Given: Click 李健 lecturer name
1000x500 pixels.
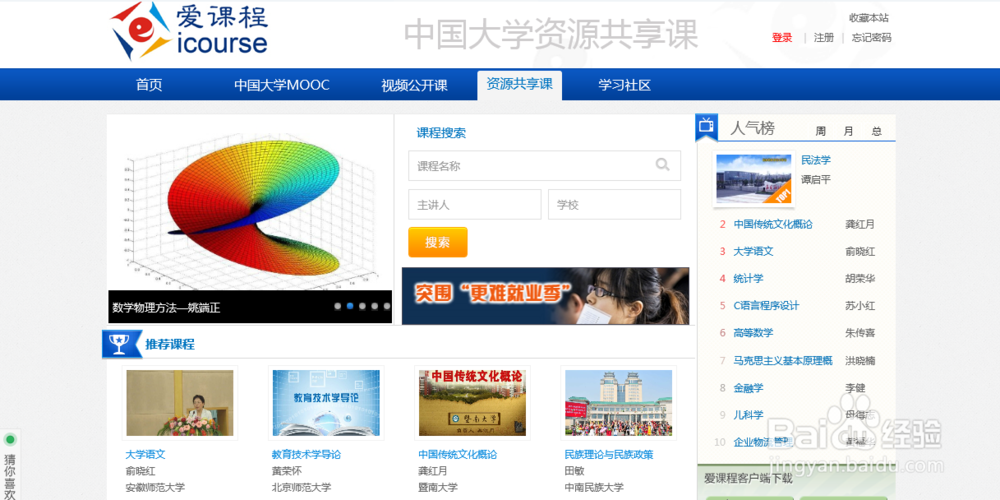Looking at the screenshot, I should (855, 388).
